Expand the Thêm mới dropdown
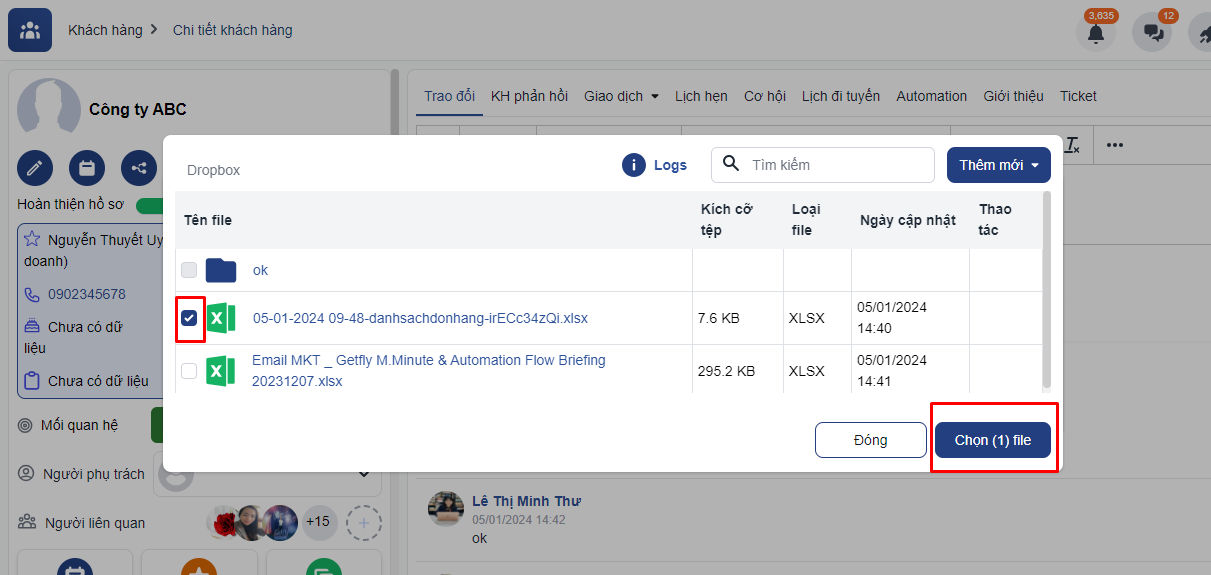Screen dimensions: 1211x575 pyautogui.click(x=998, y=165)
